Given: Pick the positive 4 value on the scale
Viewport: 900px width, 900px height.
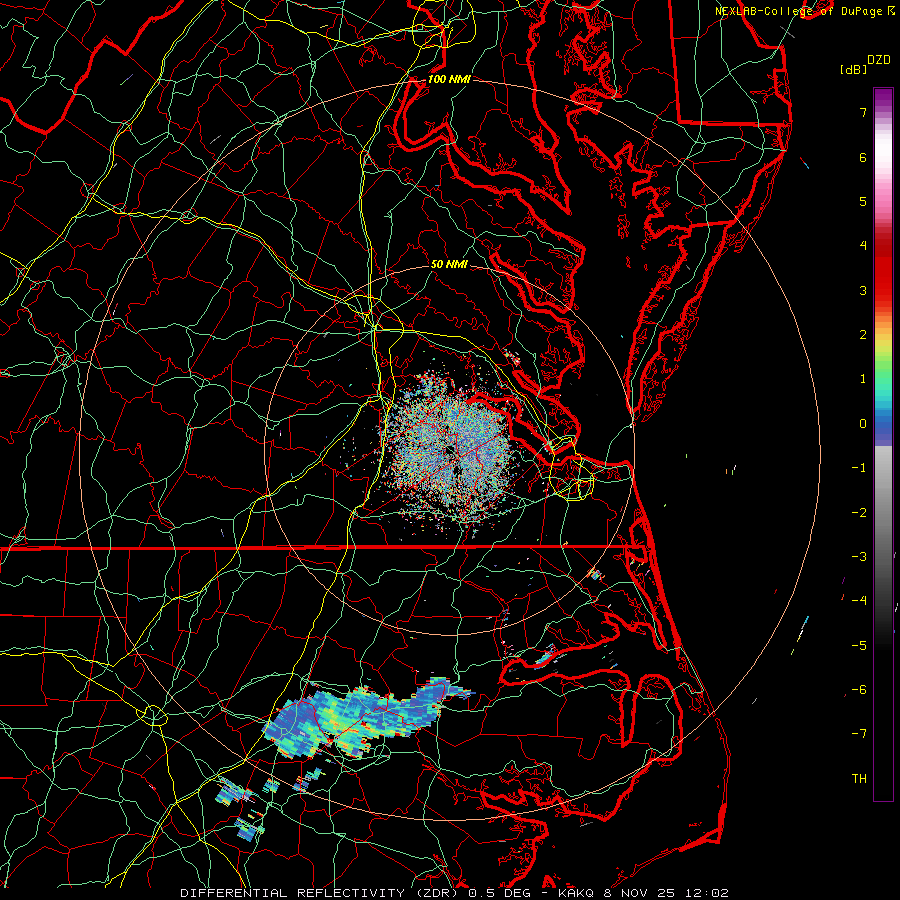Looking at the screenshot, I should pos(863,246).
